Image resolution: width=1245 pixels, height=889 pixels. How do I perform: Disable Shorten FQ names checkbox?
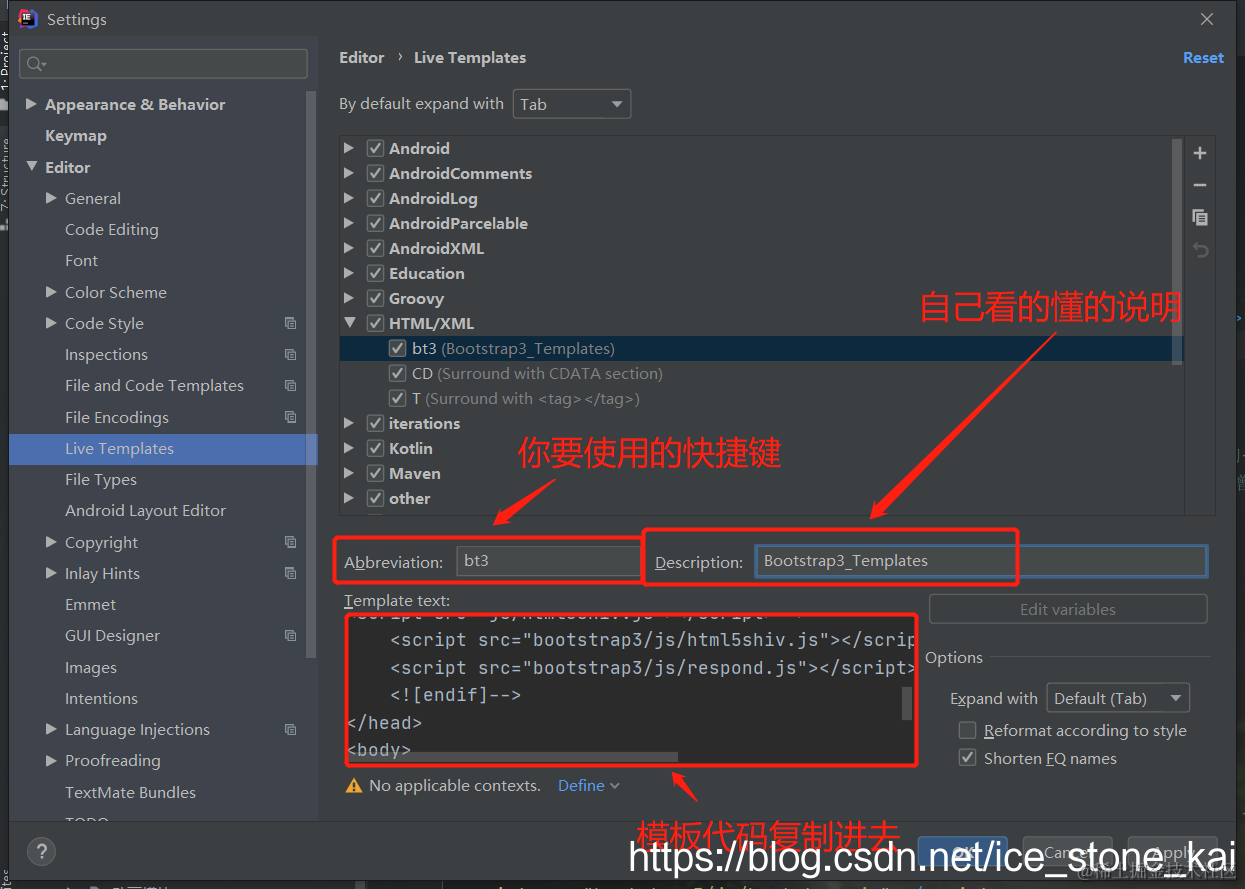point(967,758)
